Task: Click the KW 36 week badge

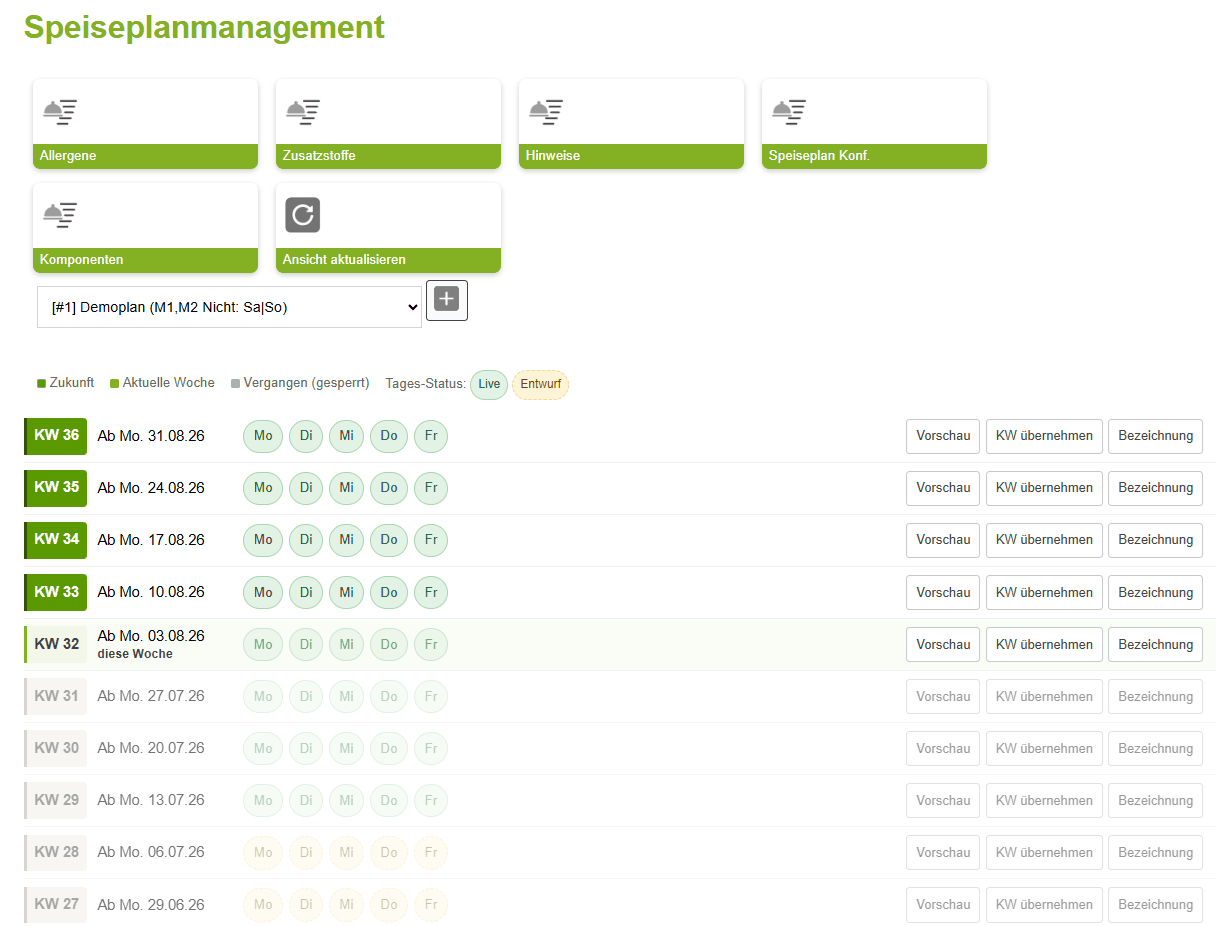Action: point(56,436)
